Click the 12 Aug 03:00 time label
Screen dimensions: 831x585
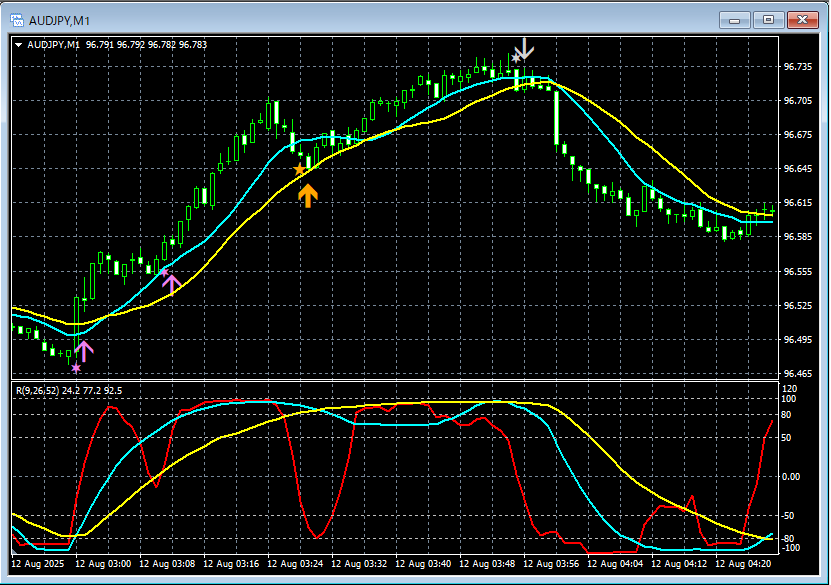(x=103, y=564)
